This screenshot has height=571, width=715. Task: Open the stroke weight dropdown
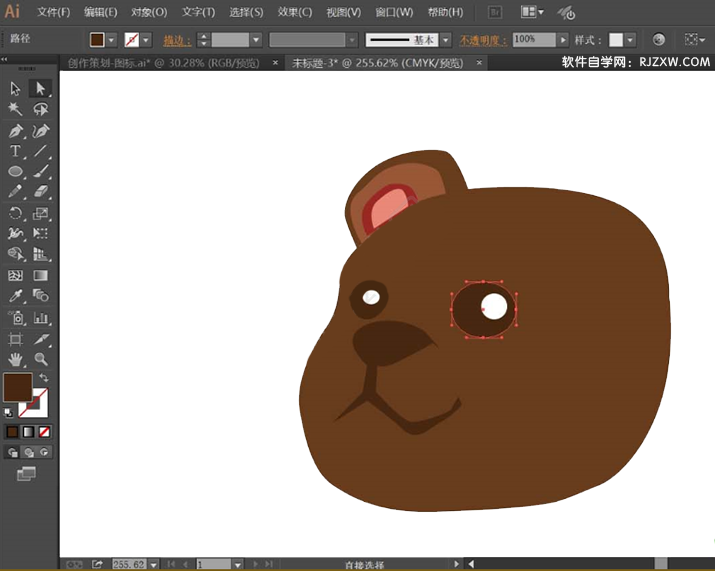(256, 40)
